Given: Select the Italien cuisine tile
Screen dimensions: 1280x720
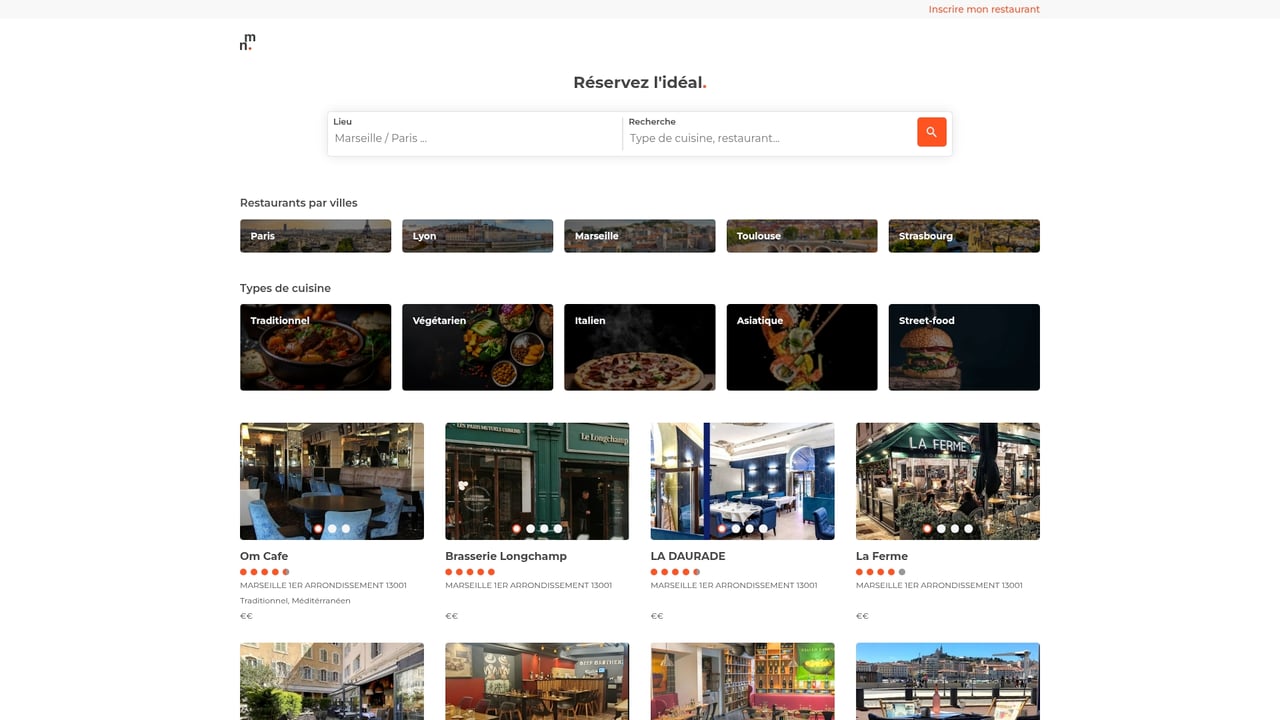Looking at the screenshot, I should tap(639, 347).
